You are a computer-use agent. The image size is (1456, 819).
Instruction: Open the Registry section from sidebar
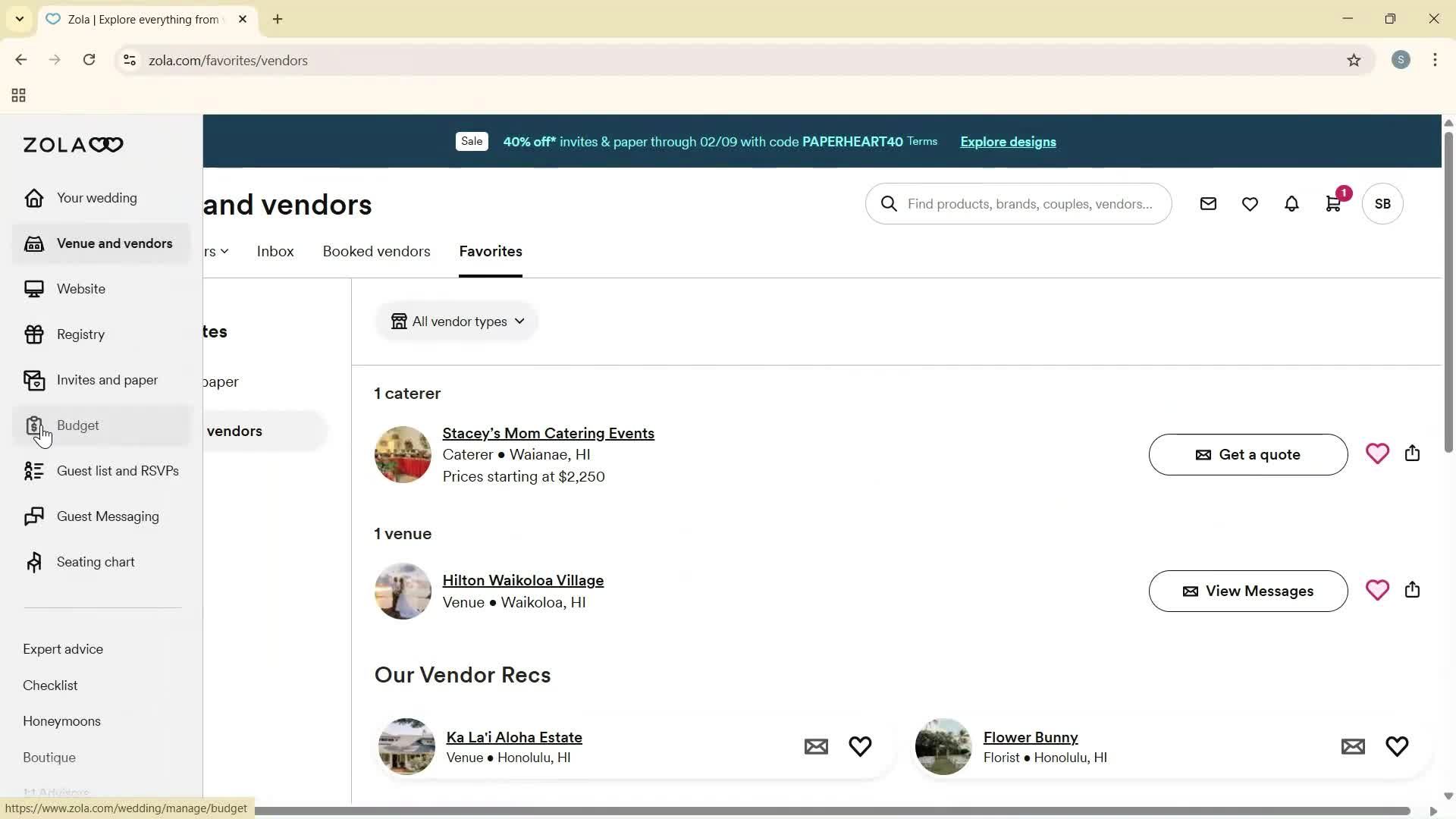coord(80,334)
